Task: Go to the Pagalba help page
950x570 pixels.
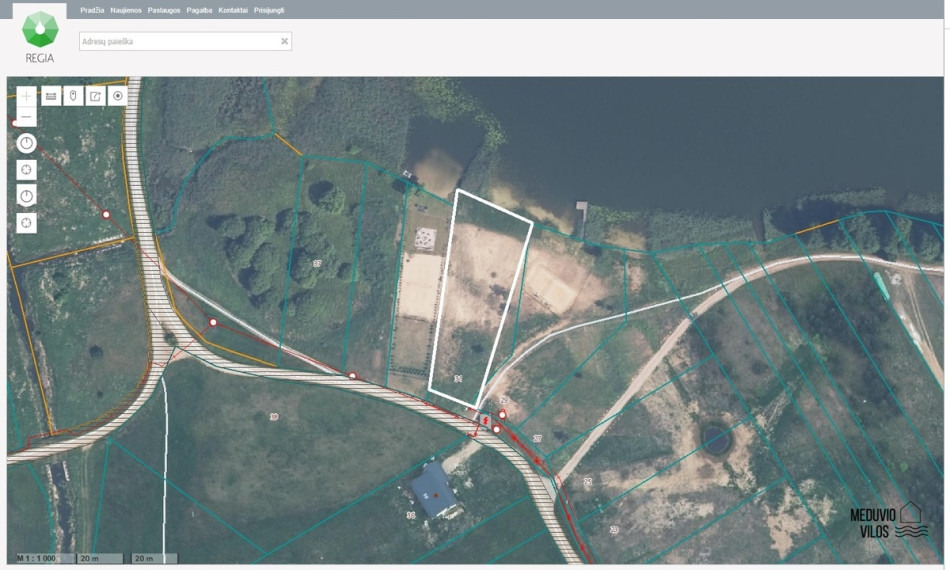Action: coord(199,10)
